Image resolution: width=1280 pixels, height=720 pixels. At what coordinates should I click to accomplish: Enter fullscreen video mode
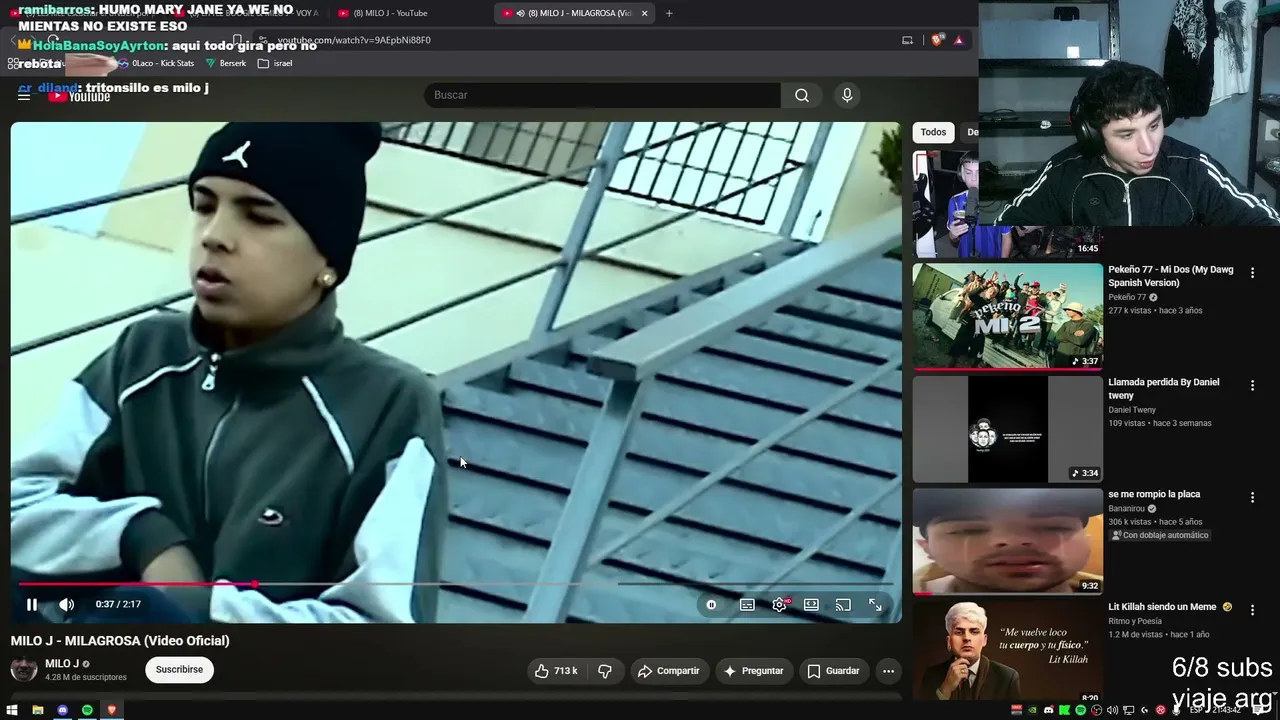click(x=875, y=604)
